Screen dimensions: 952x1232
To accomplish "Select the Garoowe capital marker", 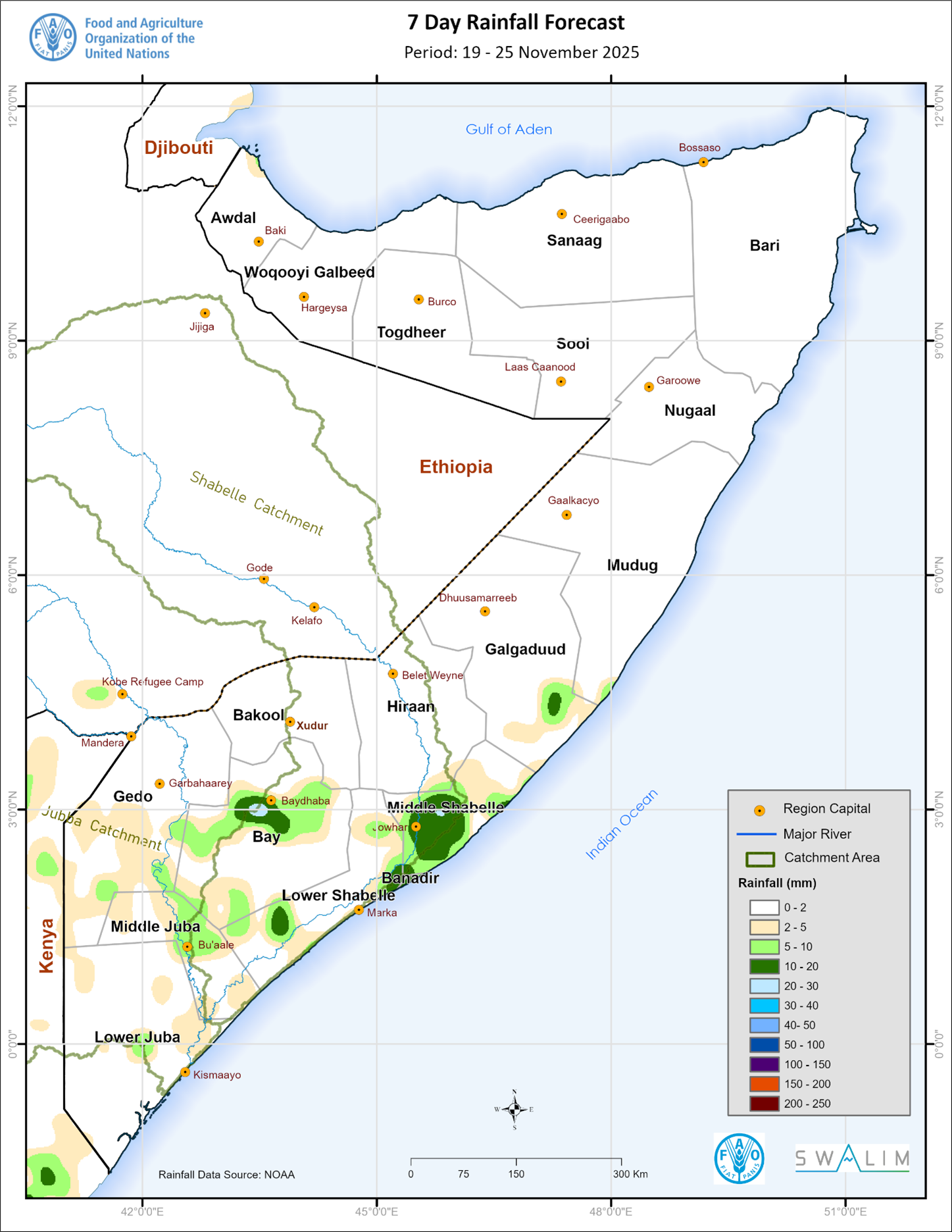I will click(649, 387).
